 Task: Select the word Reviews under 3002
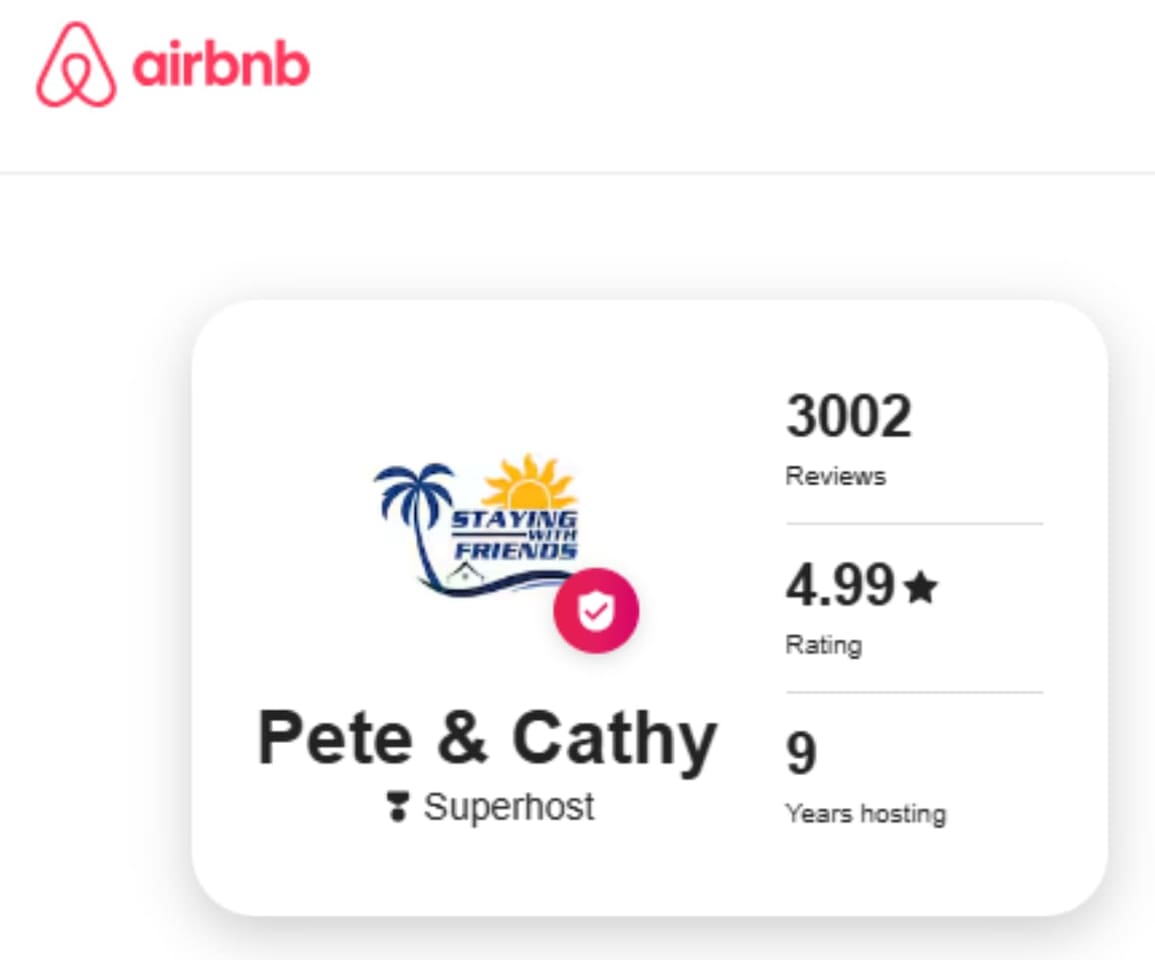coord(835,476)
